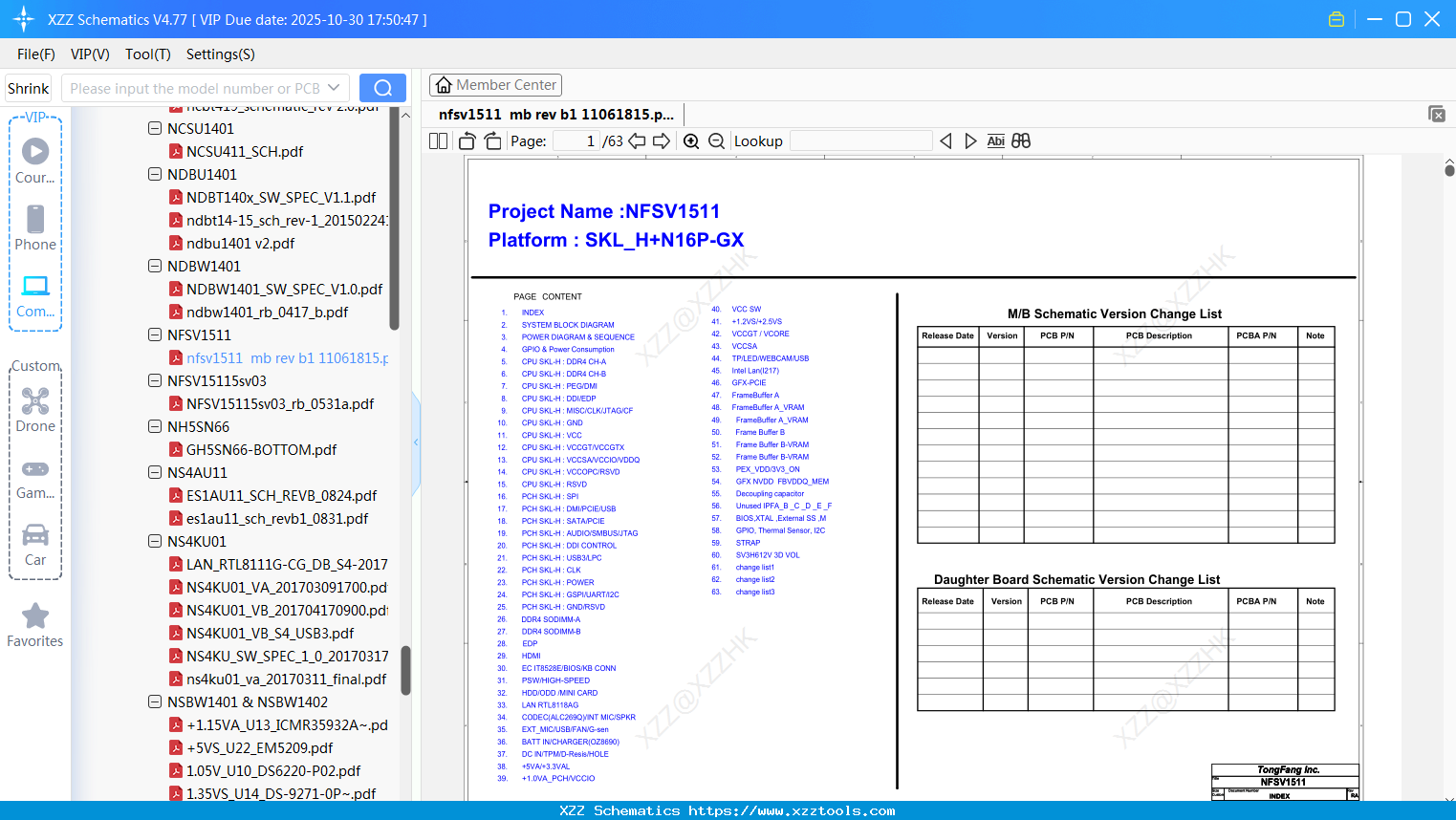Click the blue search button
The height and width of the screenshot is (820, 1456).
tap(382, 88)
